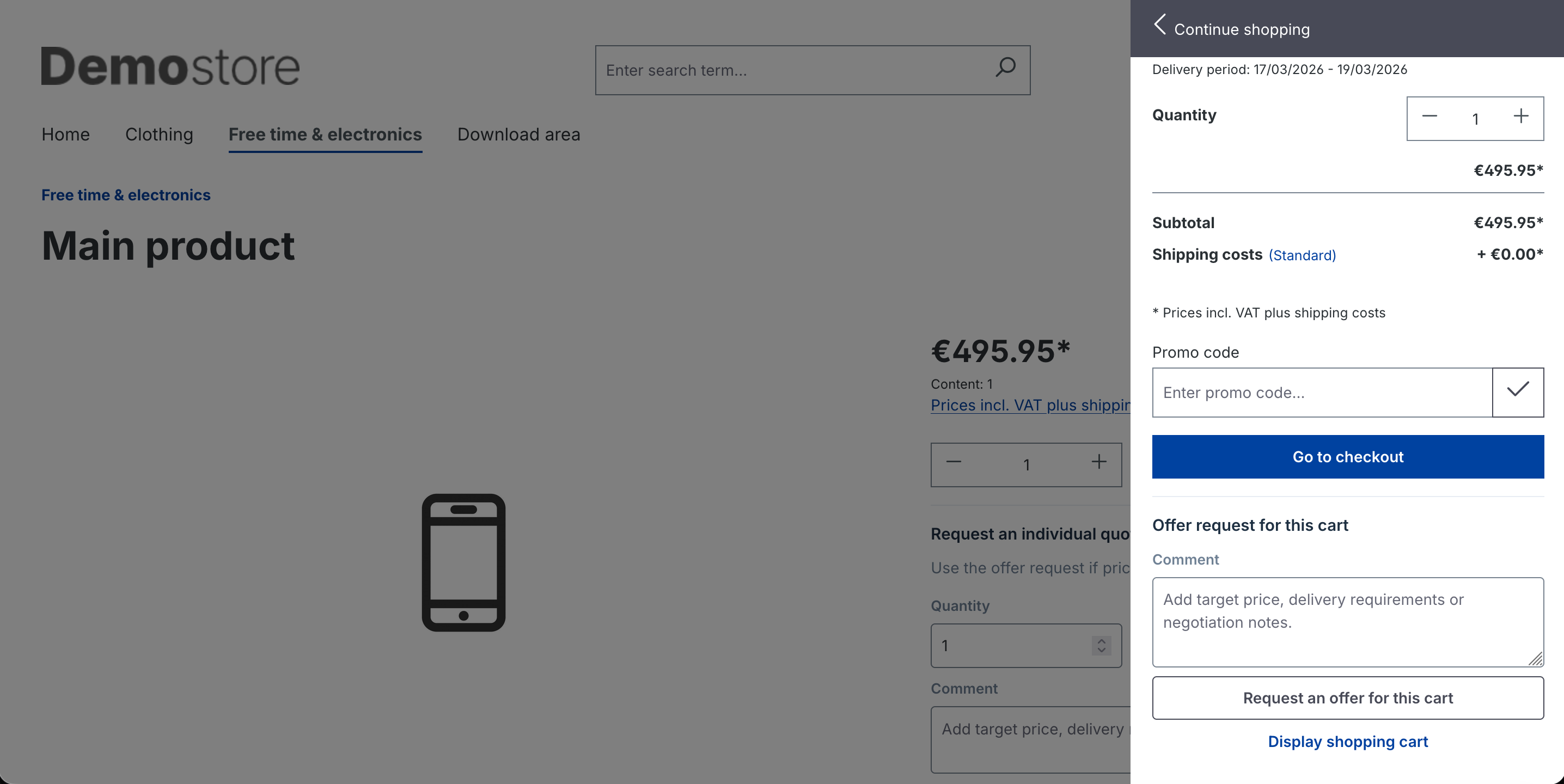Click the Free time & electronics breadcrumb
1564x784 pixels.
pos(126,195)
